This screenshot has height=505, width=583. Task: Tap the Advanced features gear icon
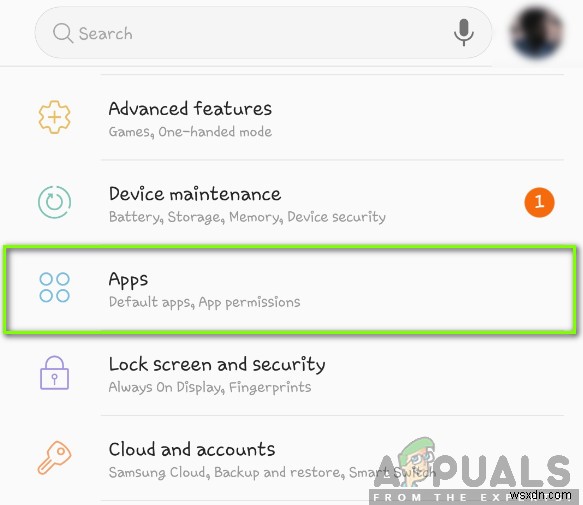point(54,117)
